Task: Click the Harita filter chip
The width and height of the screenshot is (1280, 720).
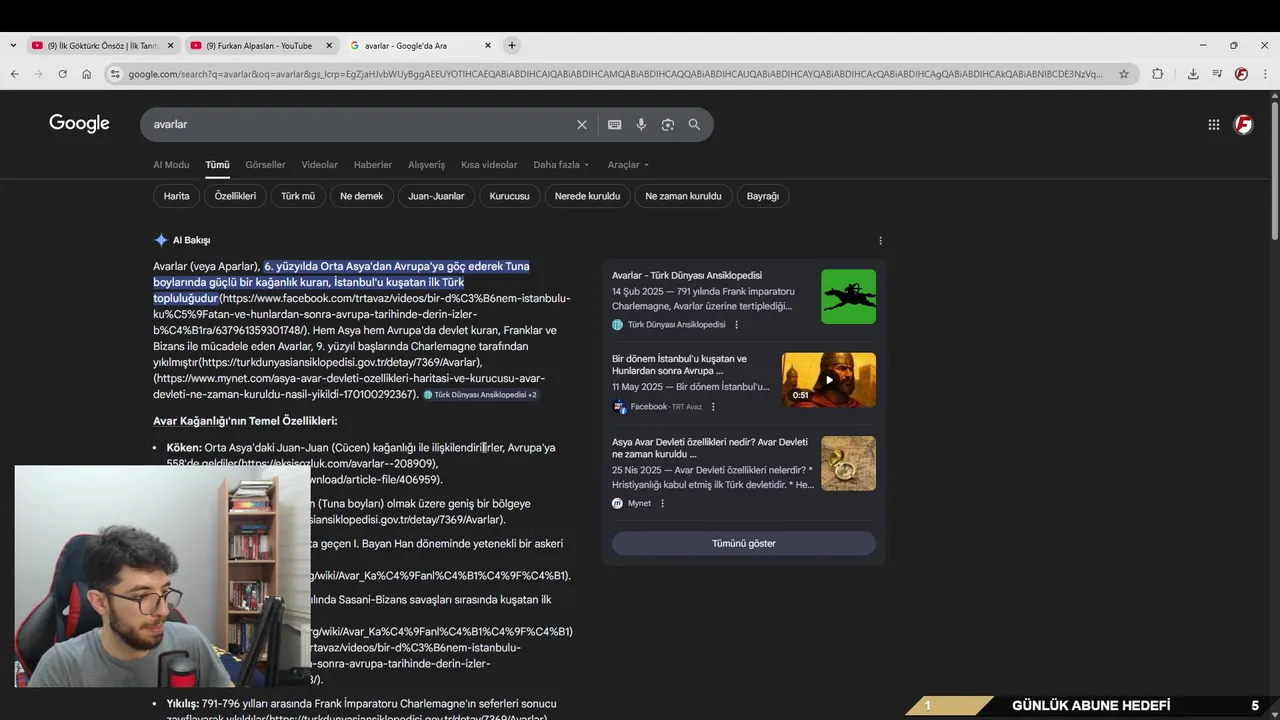Action: pyautogui.click(x=176, y=196)
